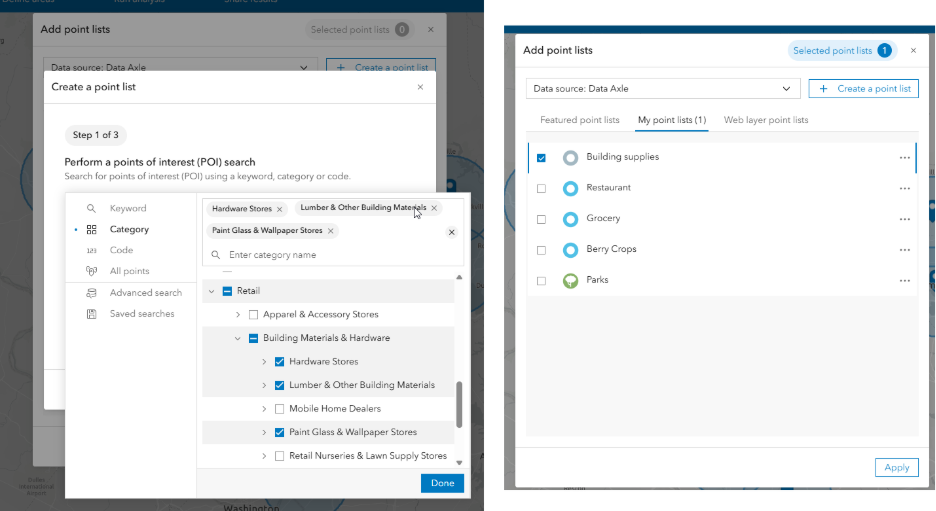Check Apparel & Accessory Stores
The image size is (936, 511).
pyautogui.click(x=253, y=315)
